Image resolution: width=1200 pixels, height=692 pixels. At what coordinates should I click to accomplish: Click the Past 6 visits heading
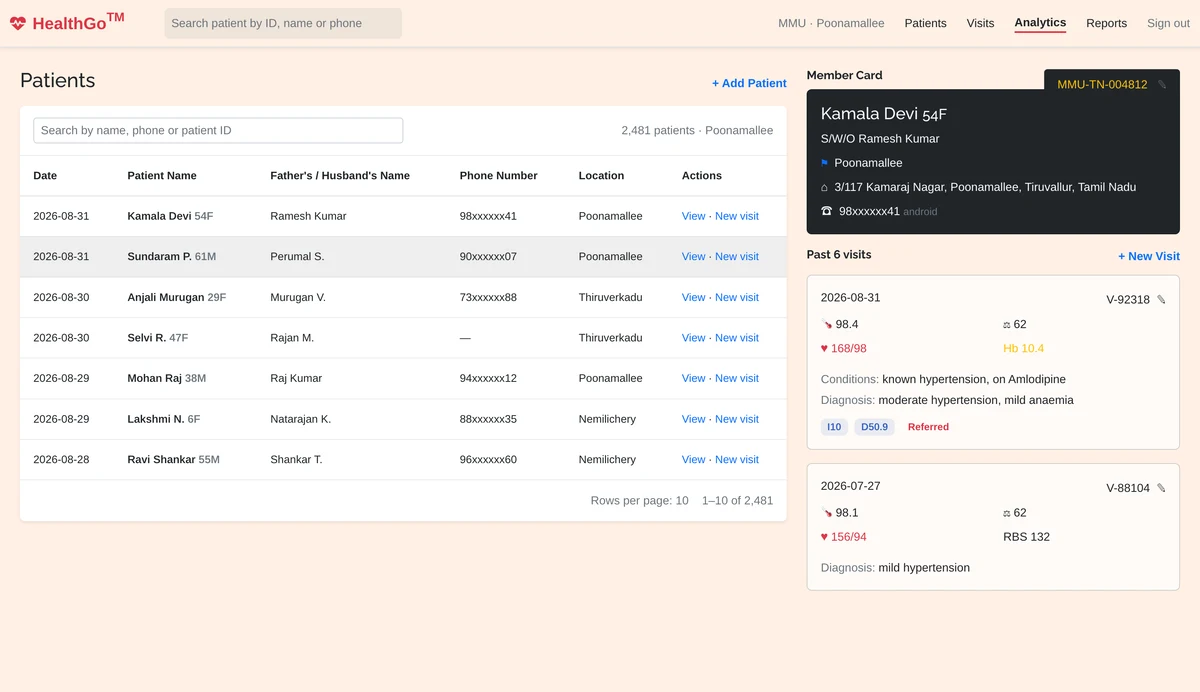[x=839, y=255]
